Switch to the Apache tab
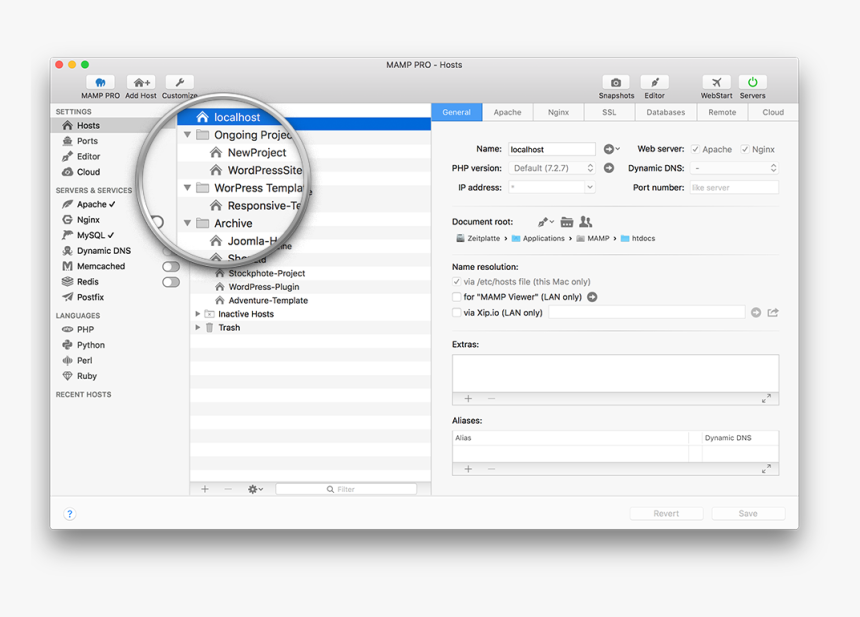The width and height of the screenshot is (860, 617). coord(507,112)
